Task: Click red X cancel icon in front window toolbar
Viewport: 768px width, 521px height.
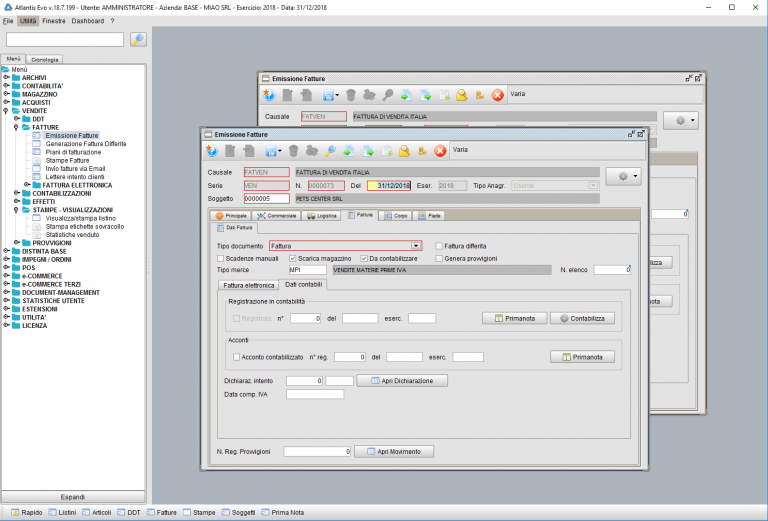Action: tap(440, 151)
